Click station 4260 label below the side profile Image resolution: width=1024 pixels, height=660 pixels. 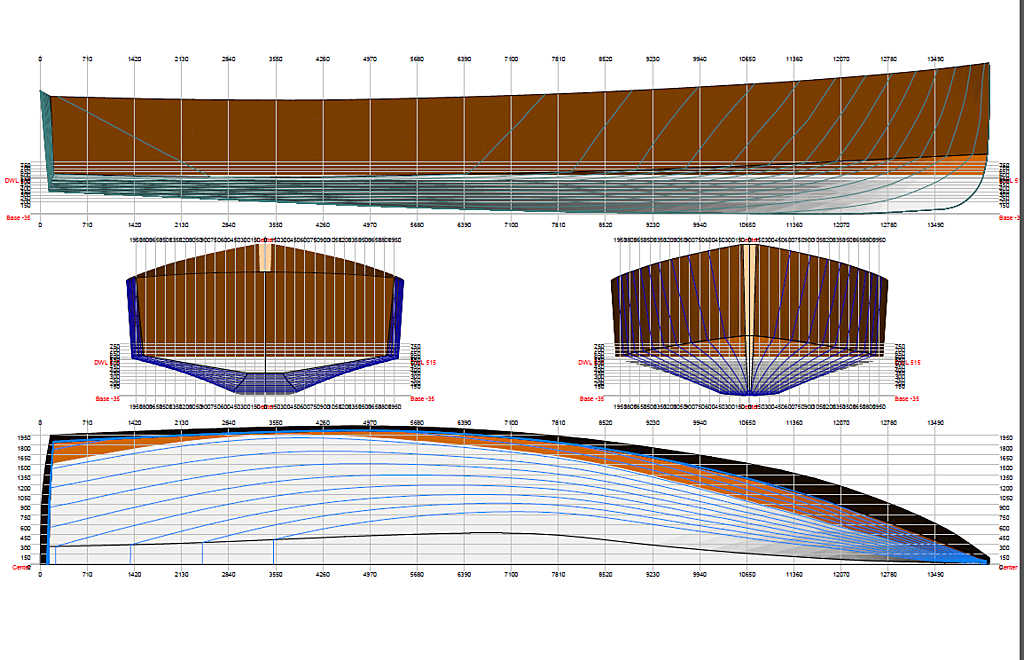[323, 225]
